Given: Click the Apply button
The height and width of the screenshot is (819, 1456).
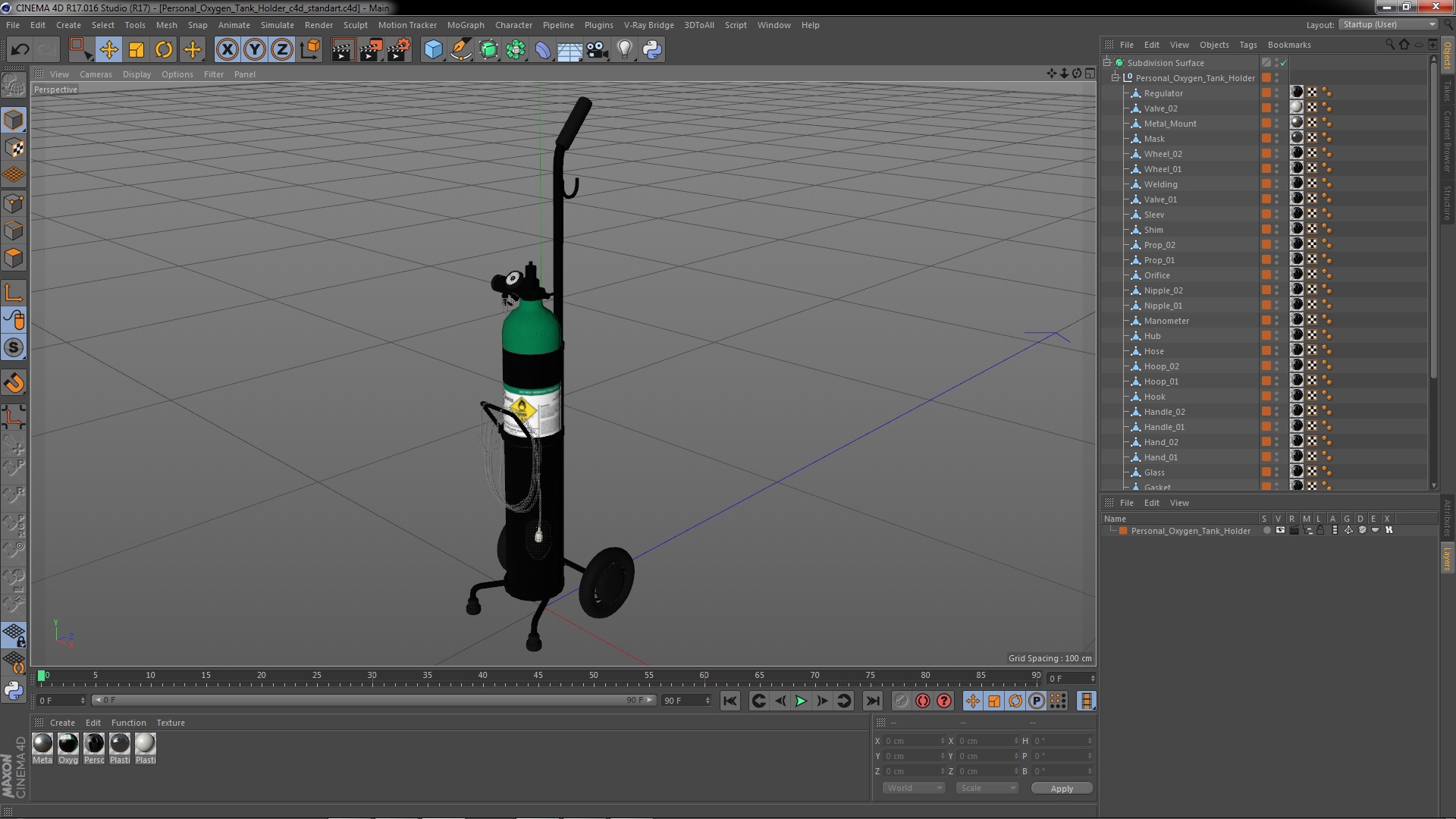Looking at the screenshot, I should [x=1062, y=789].
